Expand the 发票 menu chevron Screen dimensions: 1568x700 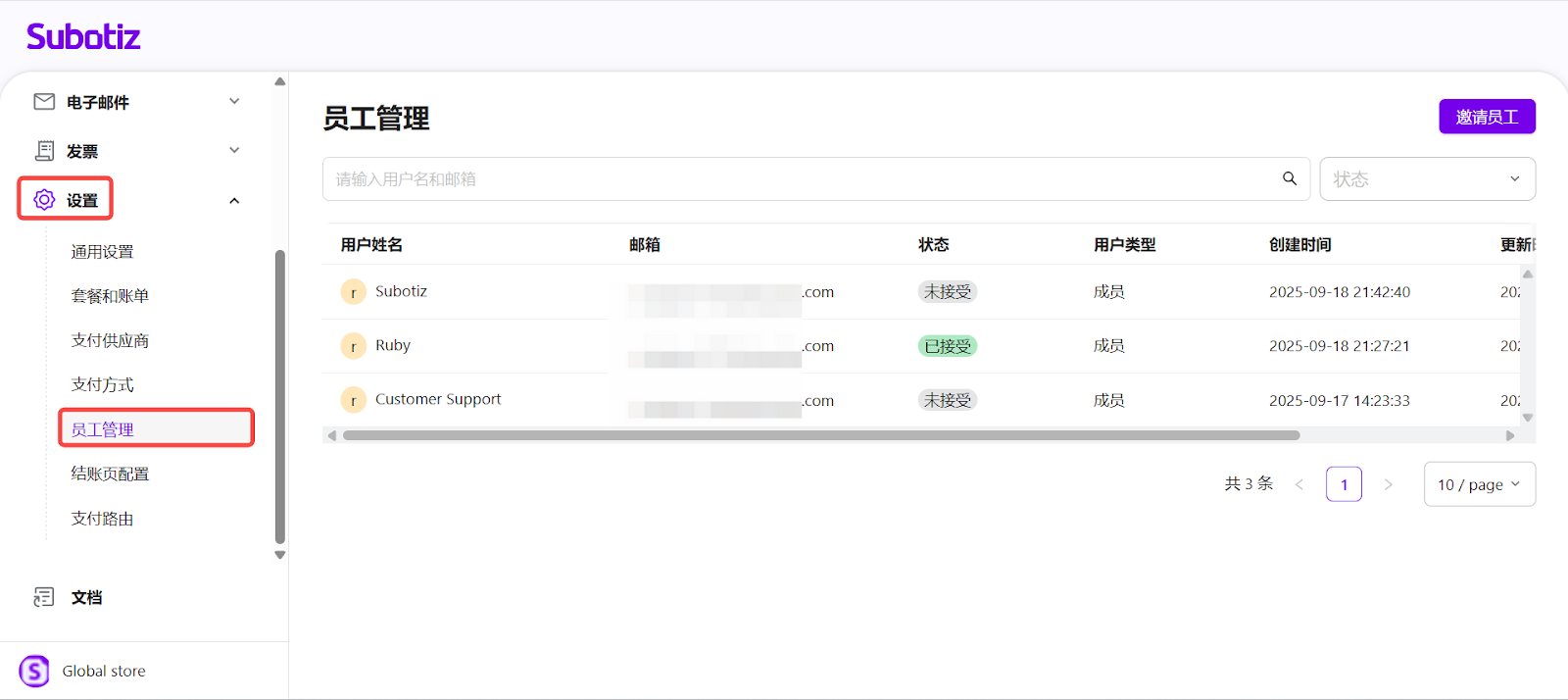click(234, 151)
